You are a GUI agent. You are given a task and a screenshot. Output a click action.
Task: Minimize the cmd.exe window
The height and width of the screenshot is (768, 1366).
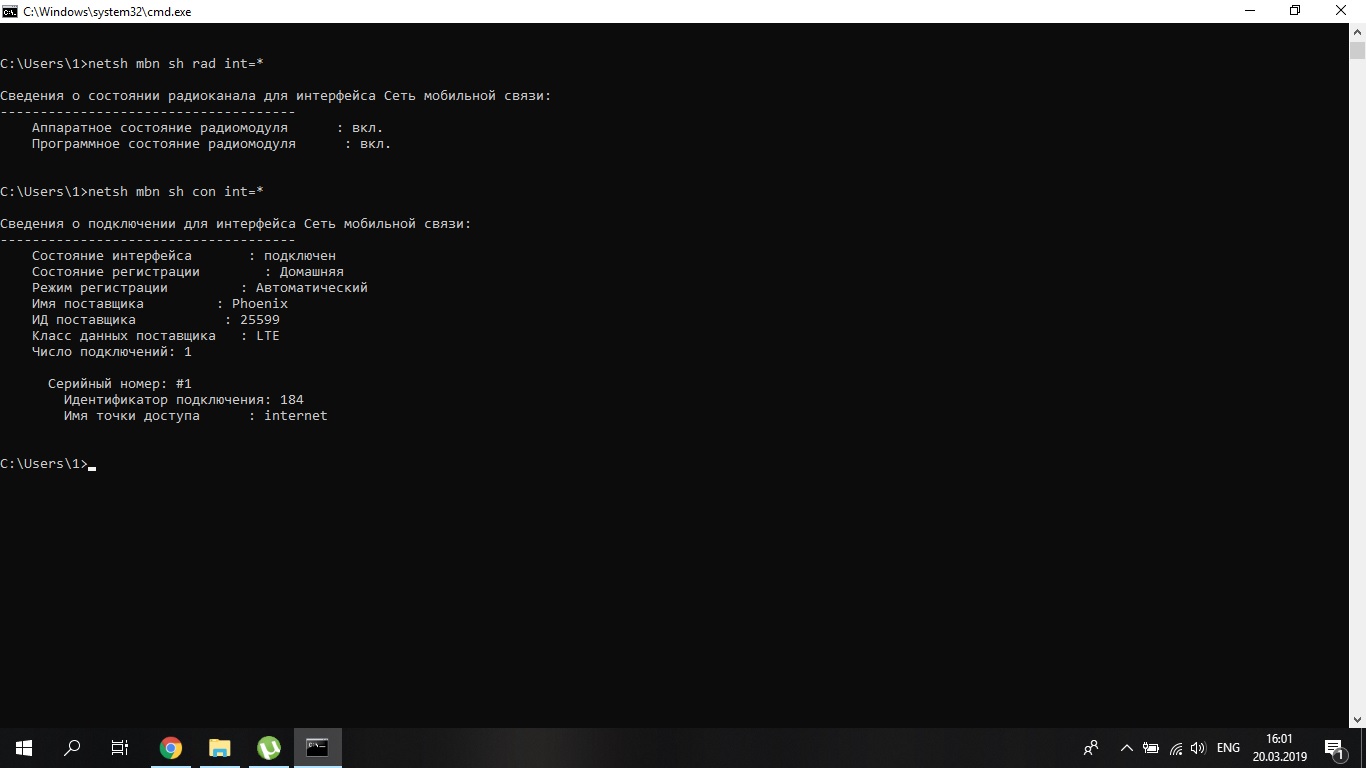1250,11
